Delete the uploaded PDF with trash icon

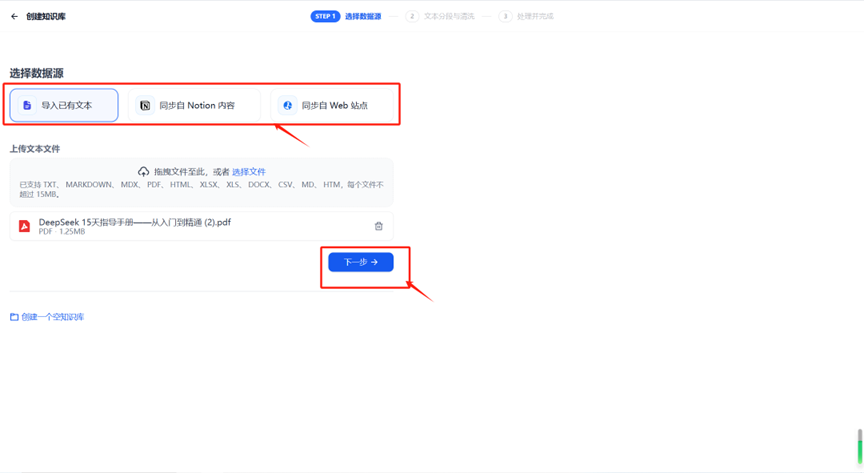point(378,226)
